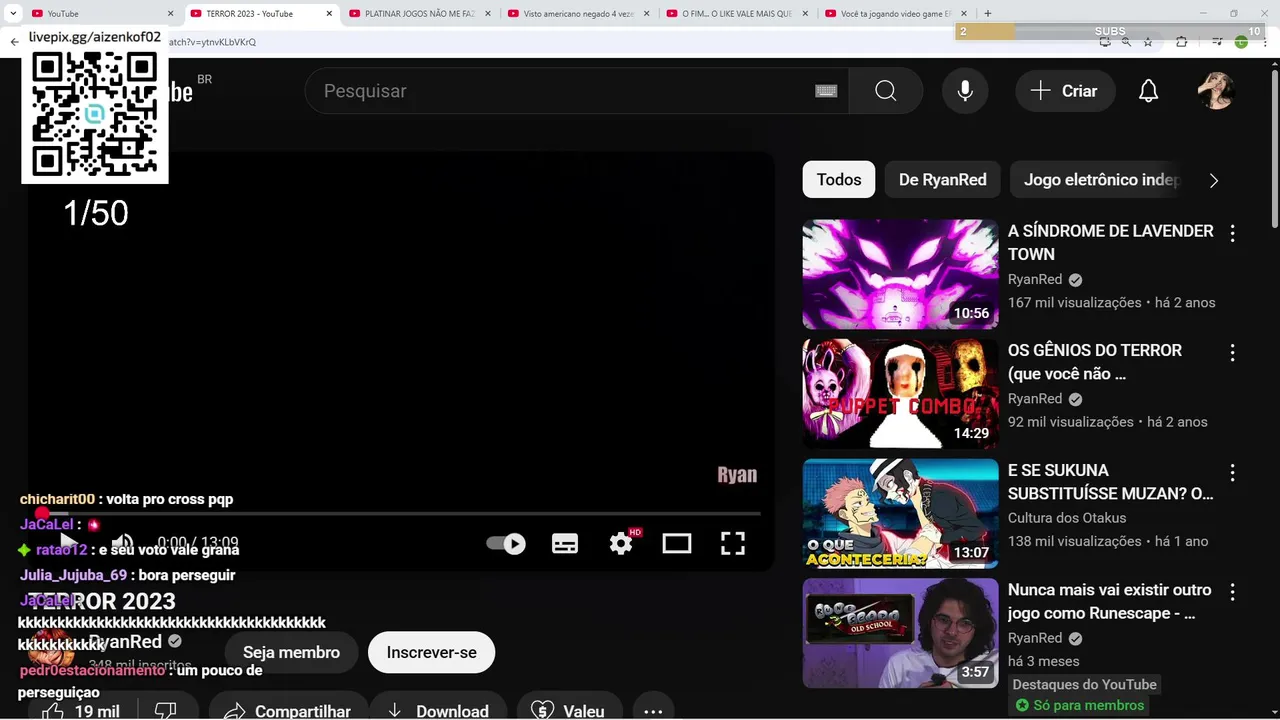
Task: Open the Runescape Old School video thumbnail
Action: 900,633
